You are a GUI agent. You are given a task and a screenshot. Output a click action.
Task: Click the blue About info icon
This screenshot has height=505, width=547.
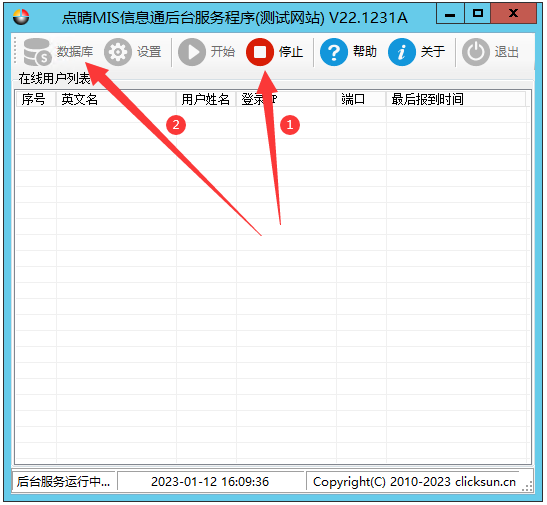[x=402, y=52]
